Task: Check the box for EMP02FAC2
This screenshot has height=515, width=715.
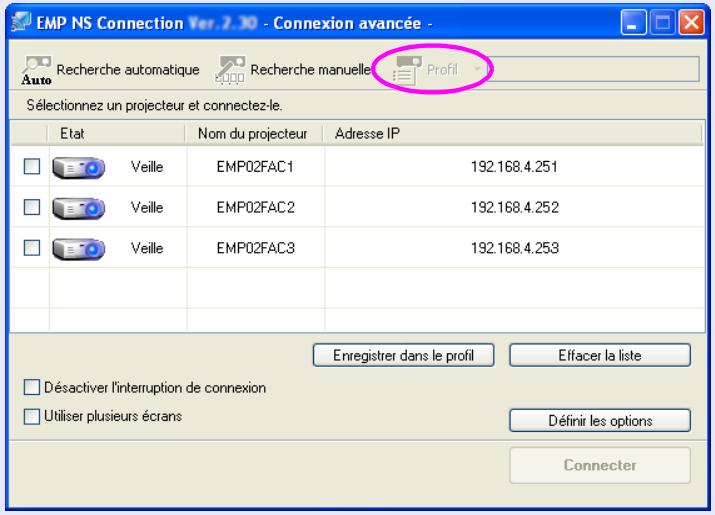Action: [x=32, y=207]
